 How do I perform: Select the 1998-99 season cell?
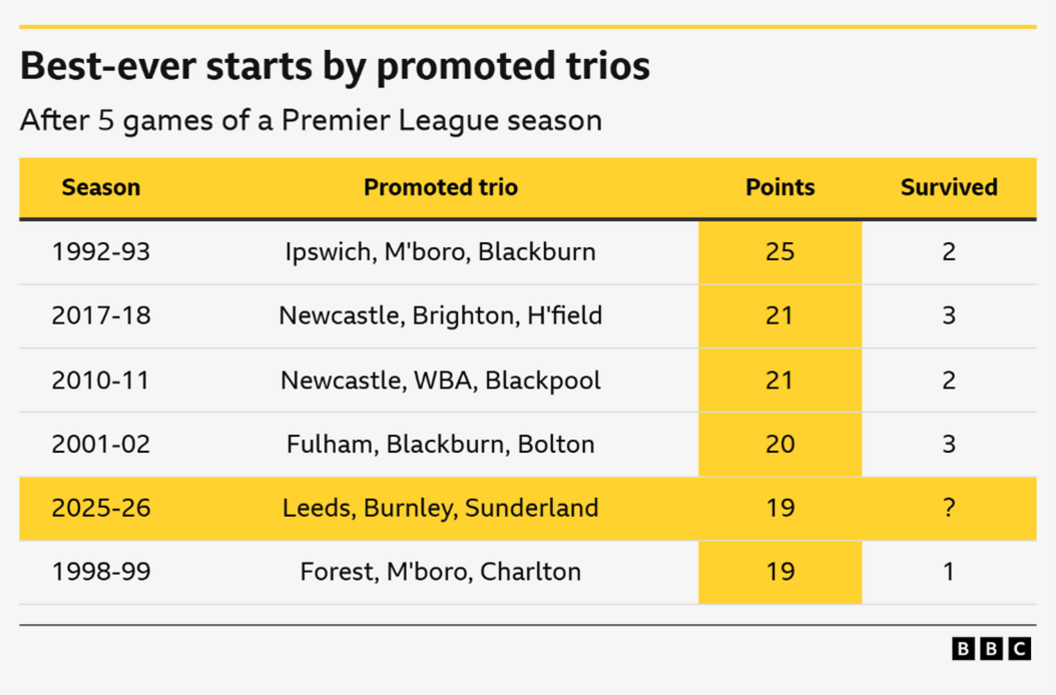pyautogui.click(x=101, y=572)
